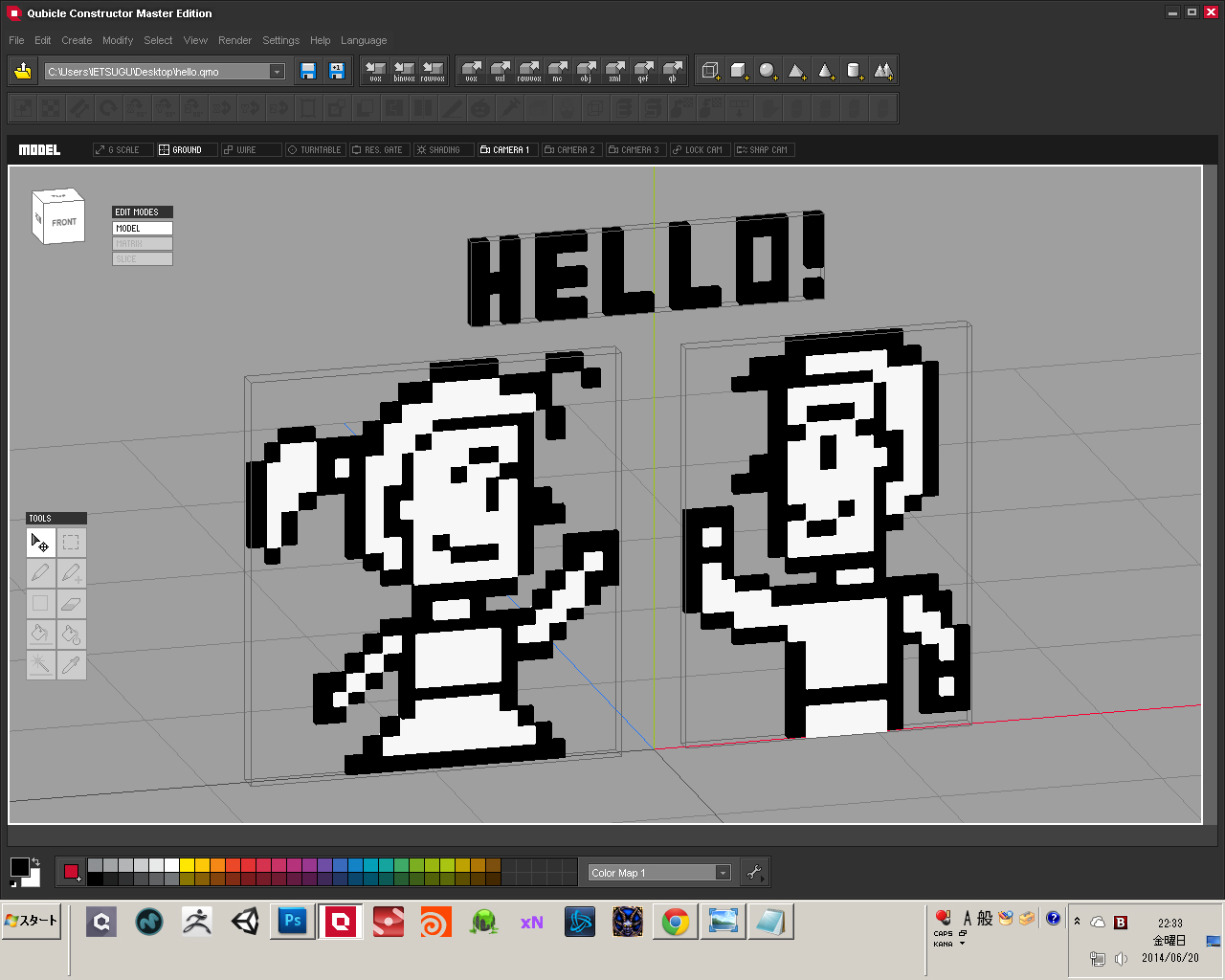Import a binvox file
The image size is (1225, 980).
click(405, 71)
